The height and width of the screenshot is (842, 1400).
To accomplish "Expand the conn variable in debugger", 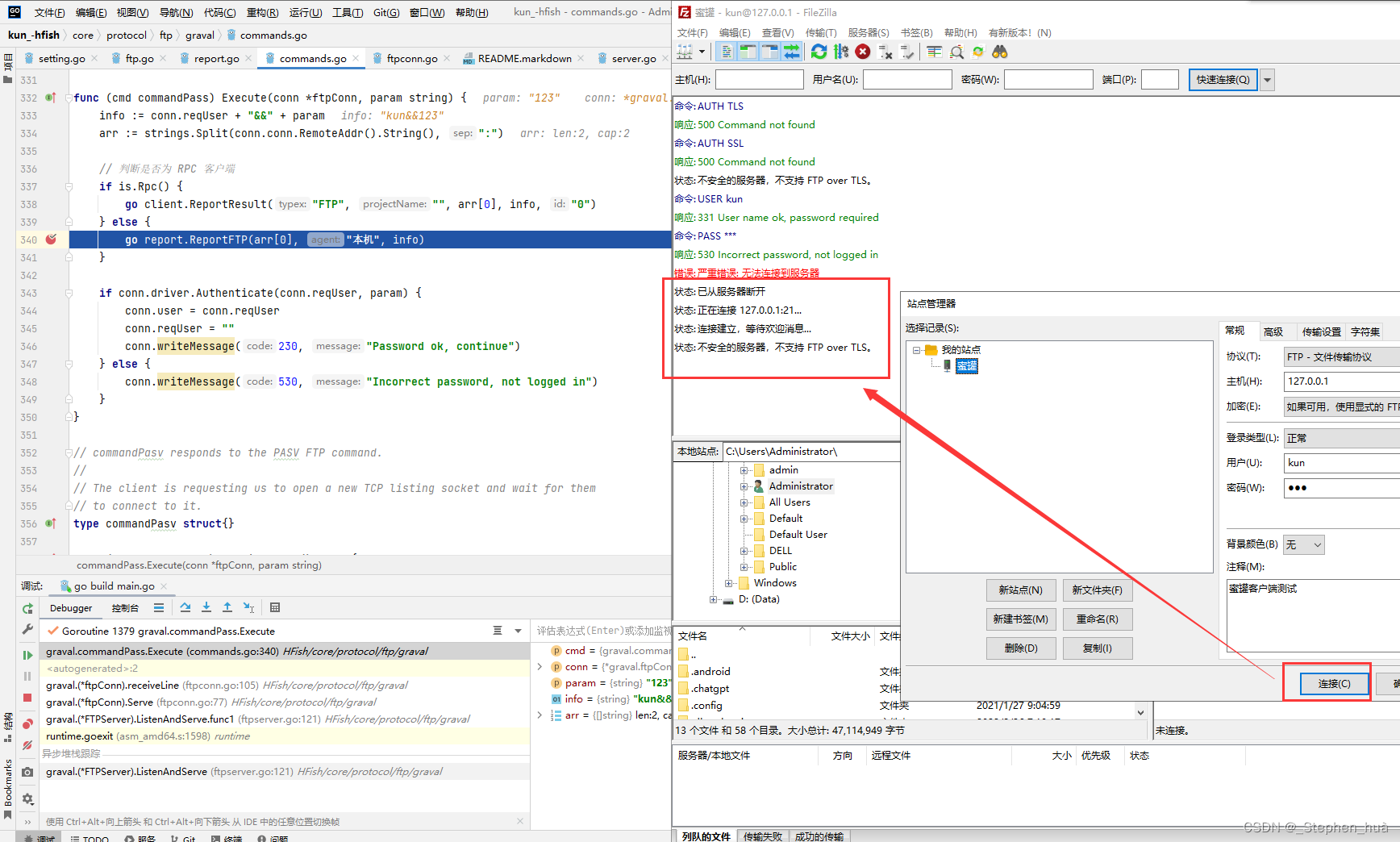I will [x=540, y=667].
